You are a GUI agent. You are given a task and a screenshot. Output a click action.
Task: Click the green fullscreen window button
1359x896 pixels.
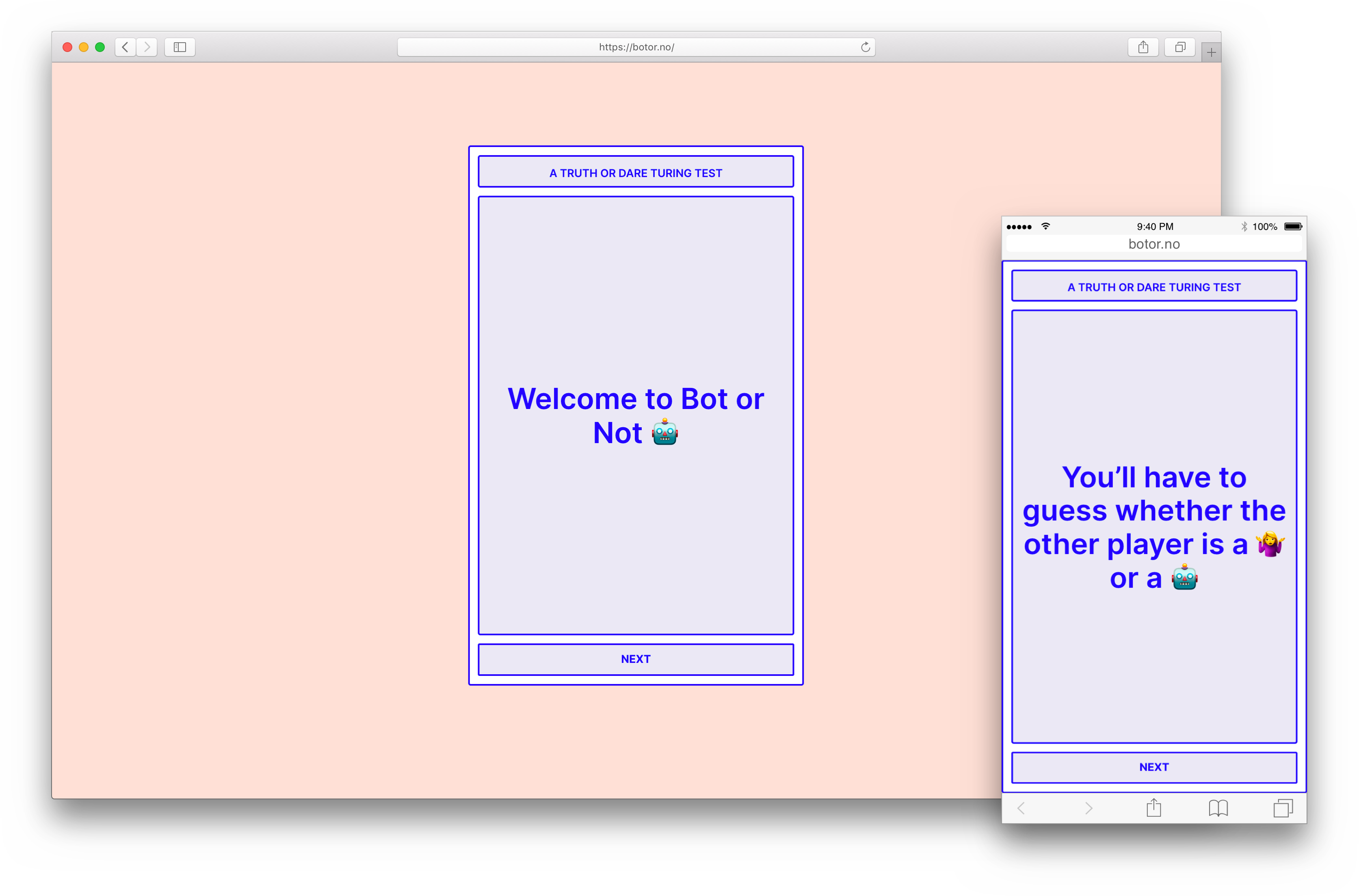point(100,47)
